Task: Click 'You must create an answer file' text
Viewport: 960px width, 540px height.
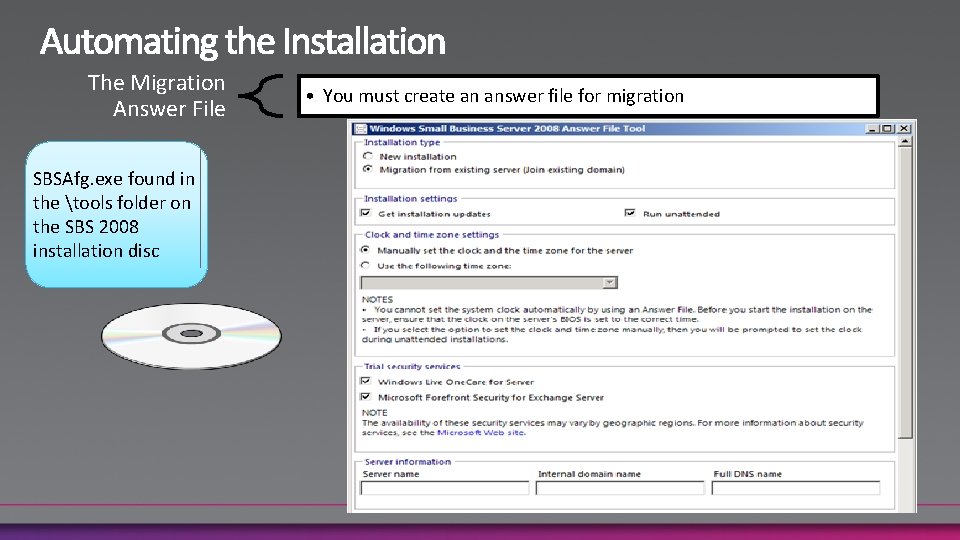Action: tap(503, 96)
